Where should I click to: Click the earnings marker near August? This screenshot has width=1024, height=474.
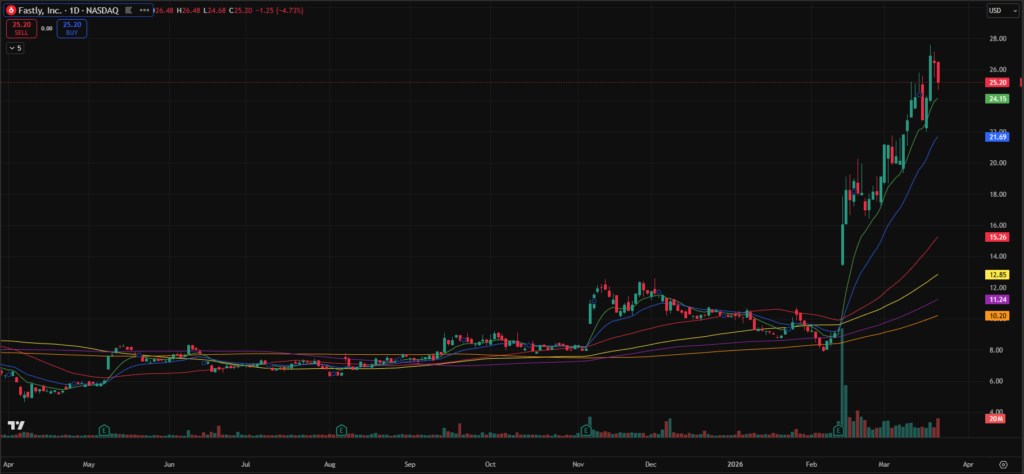pos(341,429)
